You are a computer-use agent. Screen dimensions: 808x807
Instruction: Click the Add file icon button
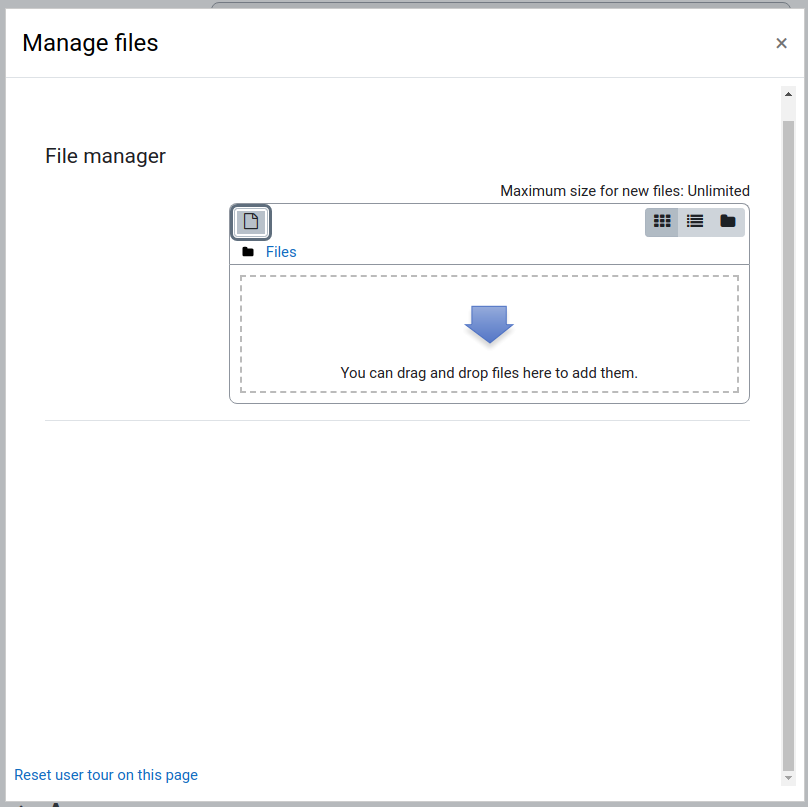(x=250, y=222)
